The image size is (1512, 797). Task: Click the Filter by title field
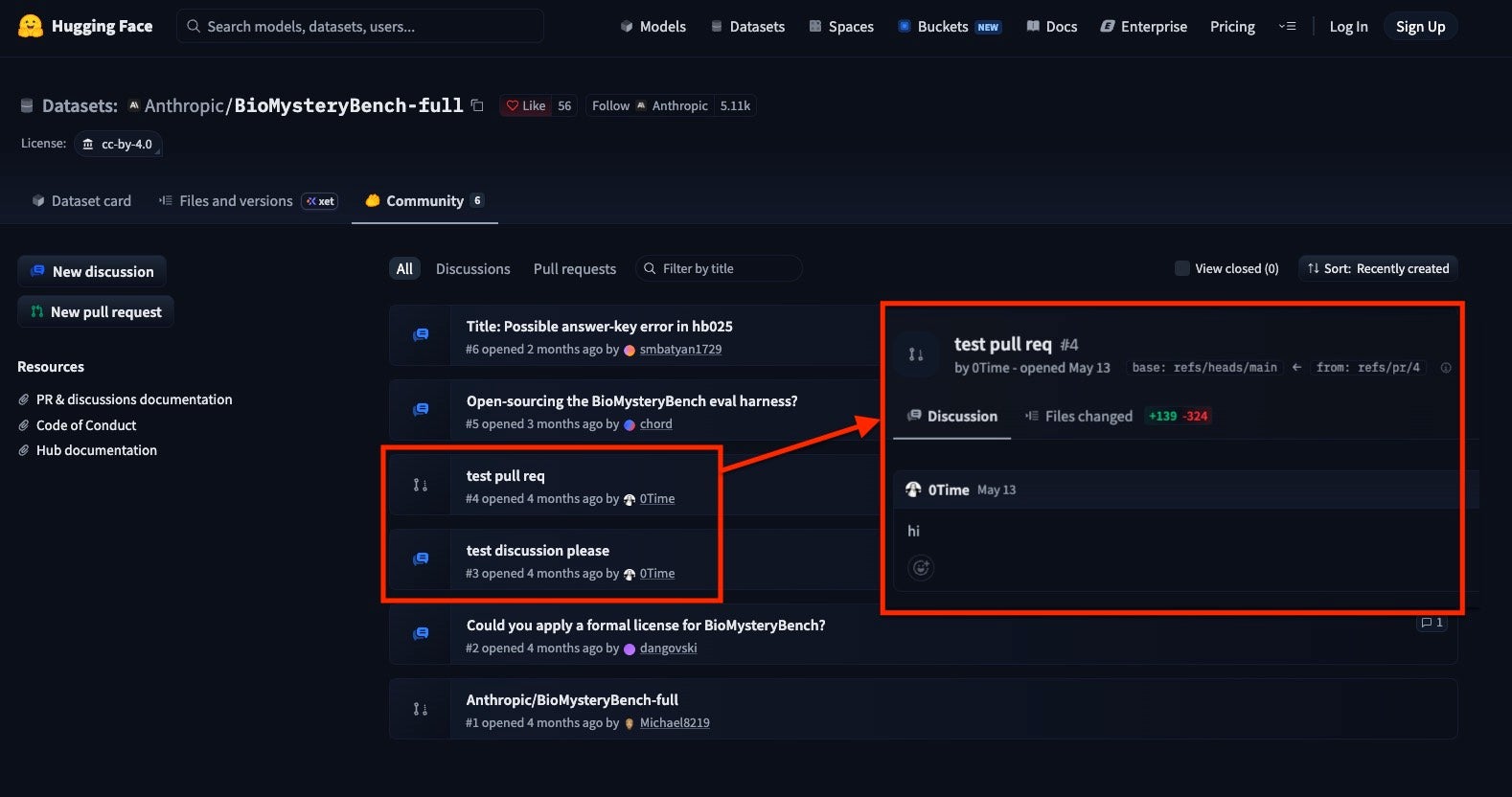coord(719,268)
